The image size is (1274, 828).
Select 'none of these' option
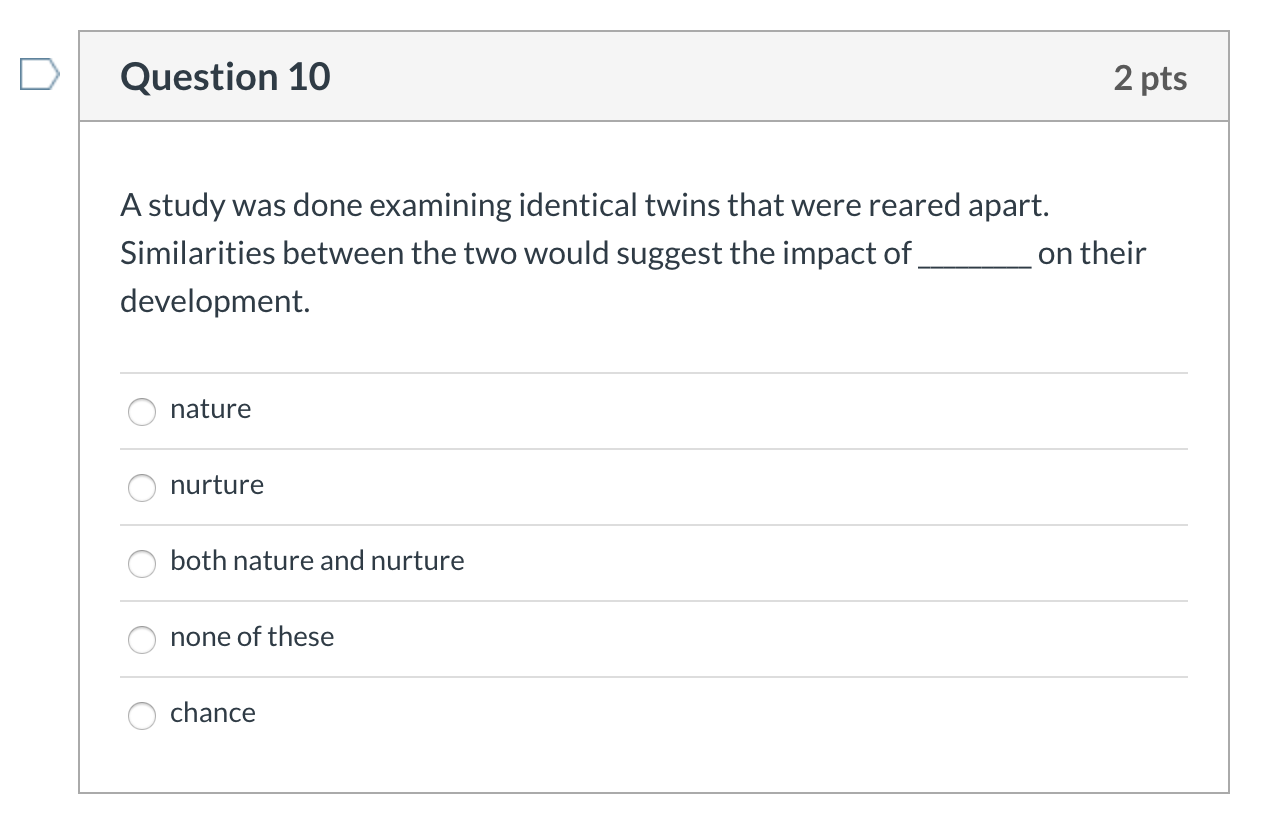pyautogui.click(x=142, y=639)
